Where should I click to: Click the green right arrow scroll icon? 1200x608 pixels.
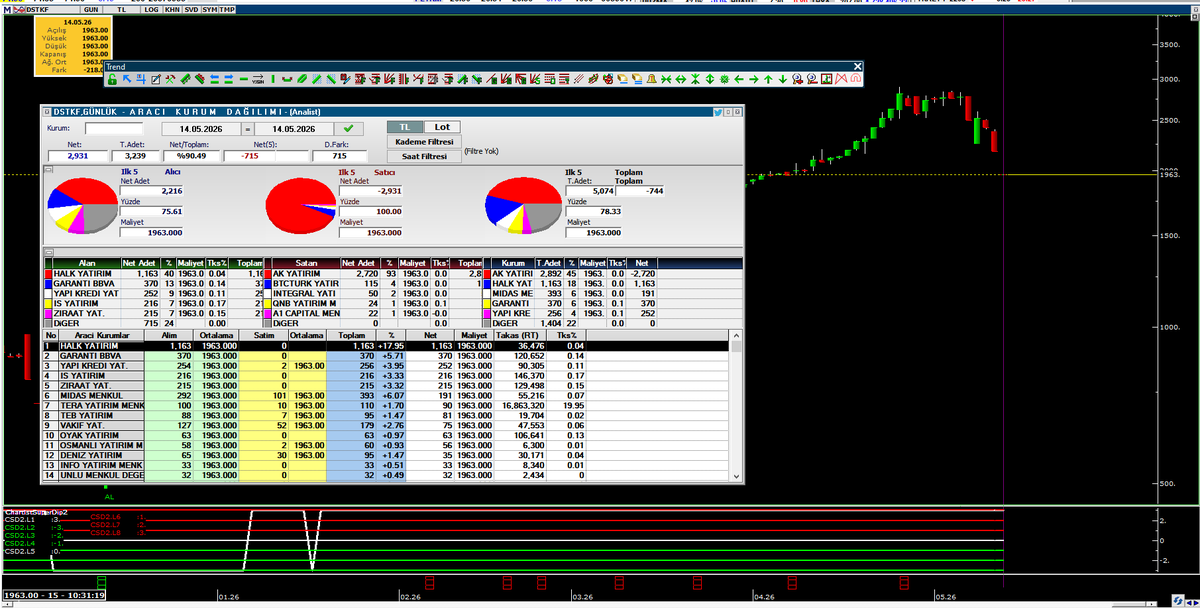[753, 79]
